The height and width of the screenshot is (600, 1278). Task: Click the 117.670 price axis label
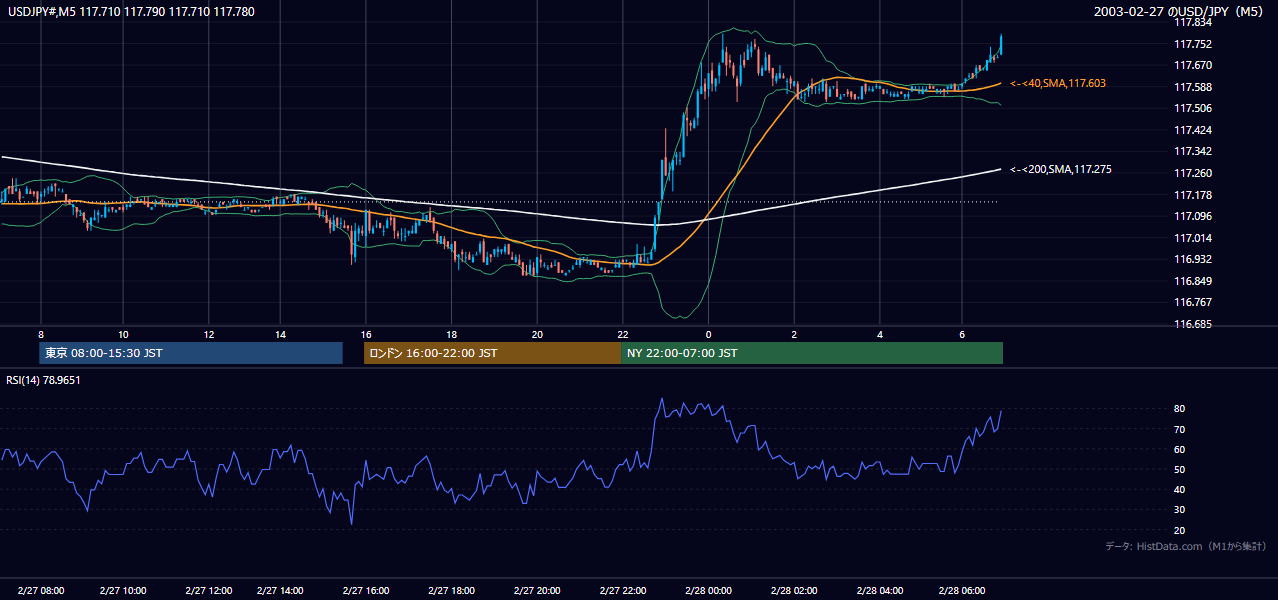point(1193,65)
